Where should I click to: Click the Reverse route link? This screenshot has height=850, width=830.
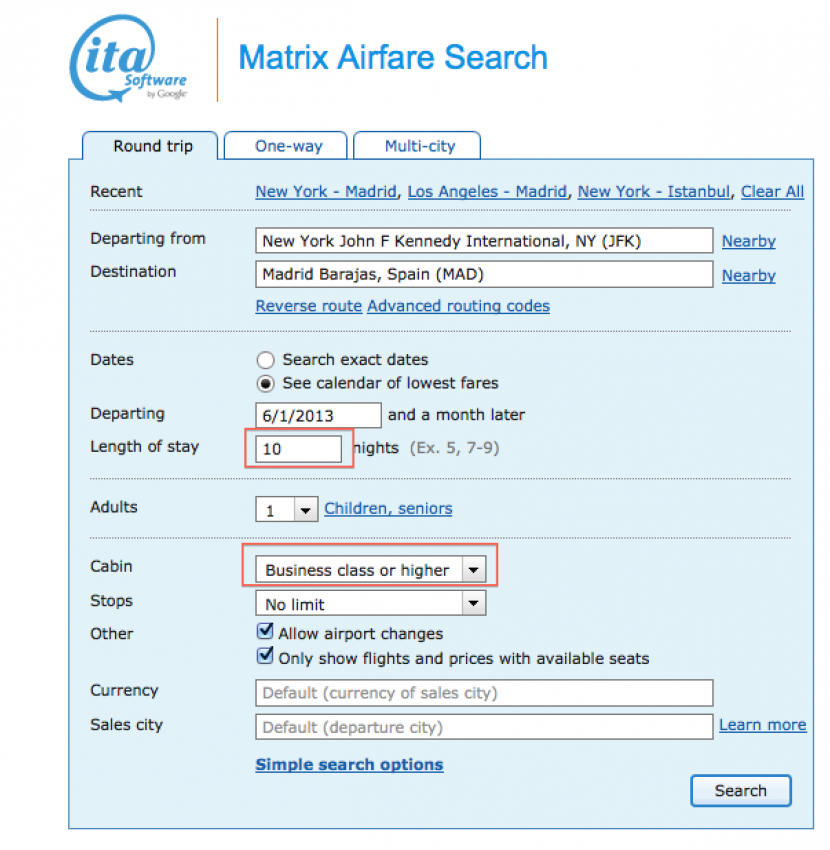[308, 306]
